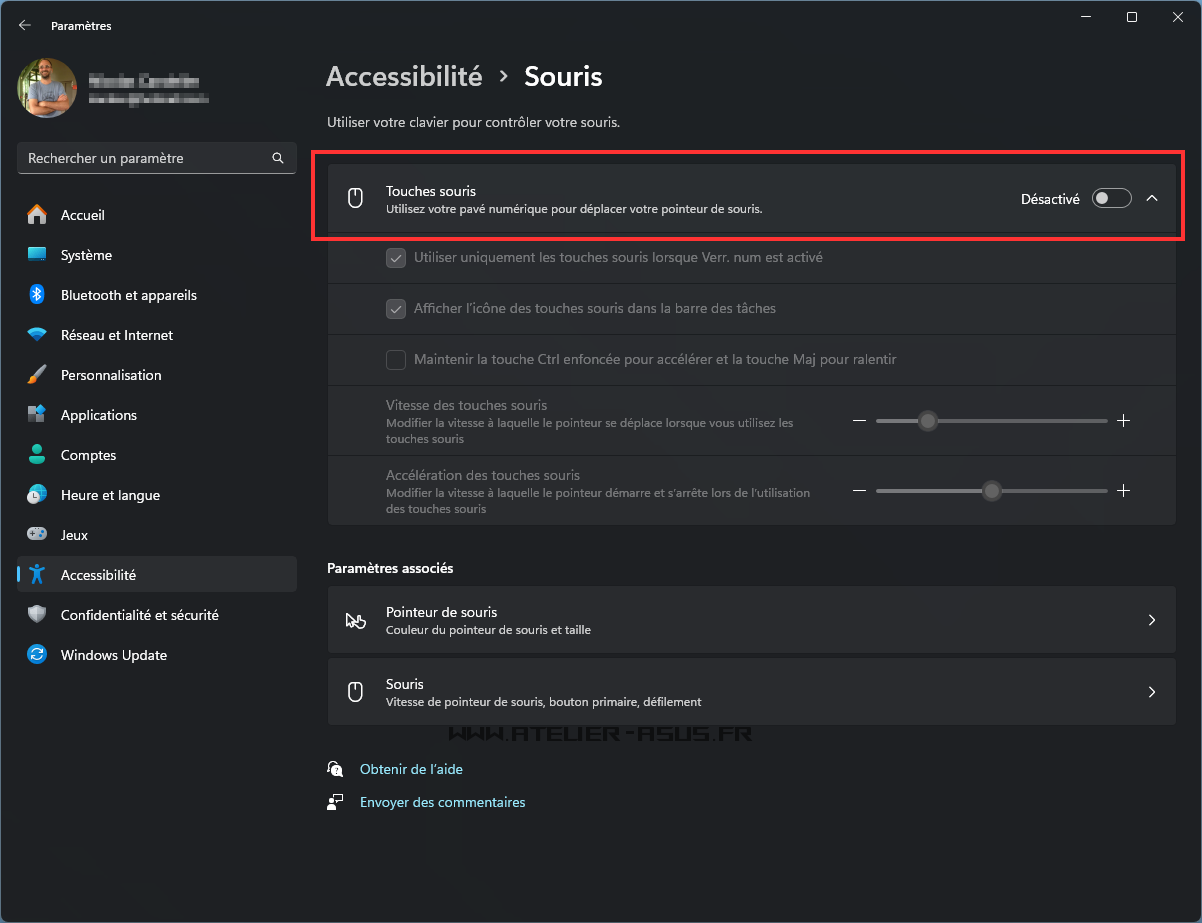The width and height of the screenshot is (1202, 923).
Task: Click the Rechercher un paramètre search field
Action: pyautogui.click(x=145, y=158)
